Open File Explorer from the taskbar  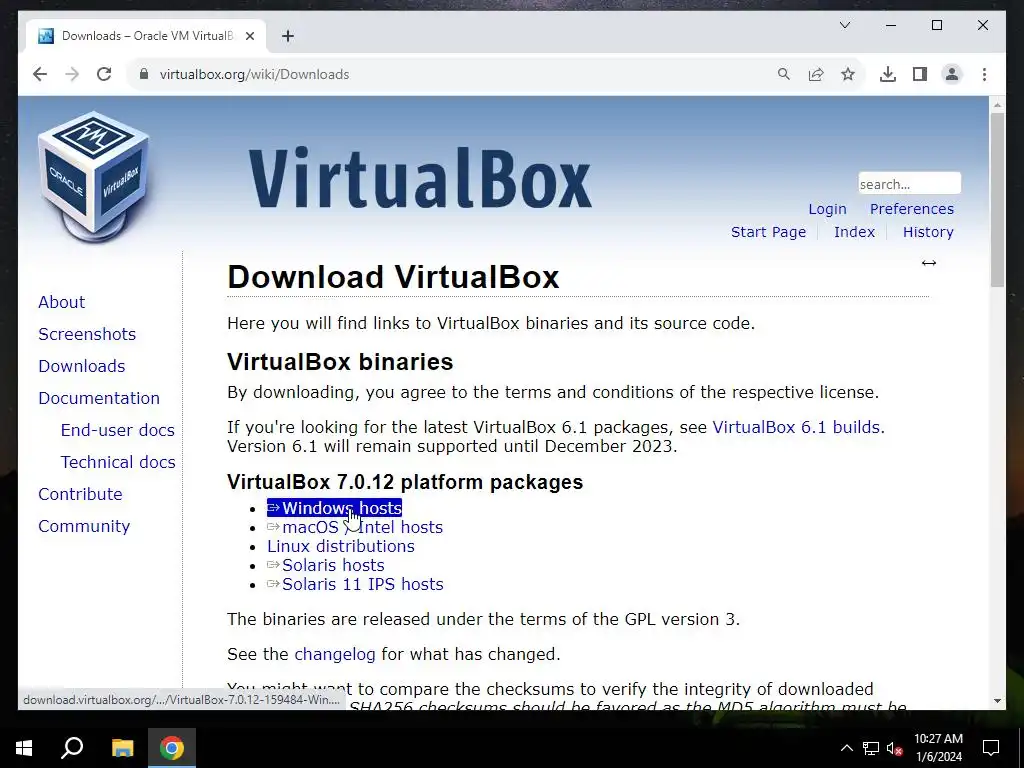[122, 748]
